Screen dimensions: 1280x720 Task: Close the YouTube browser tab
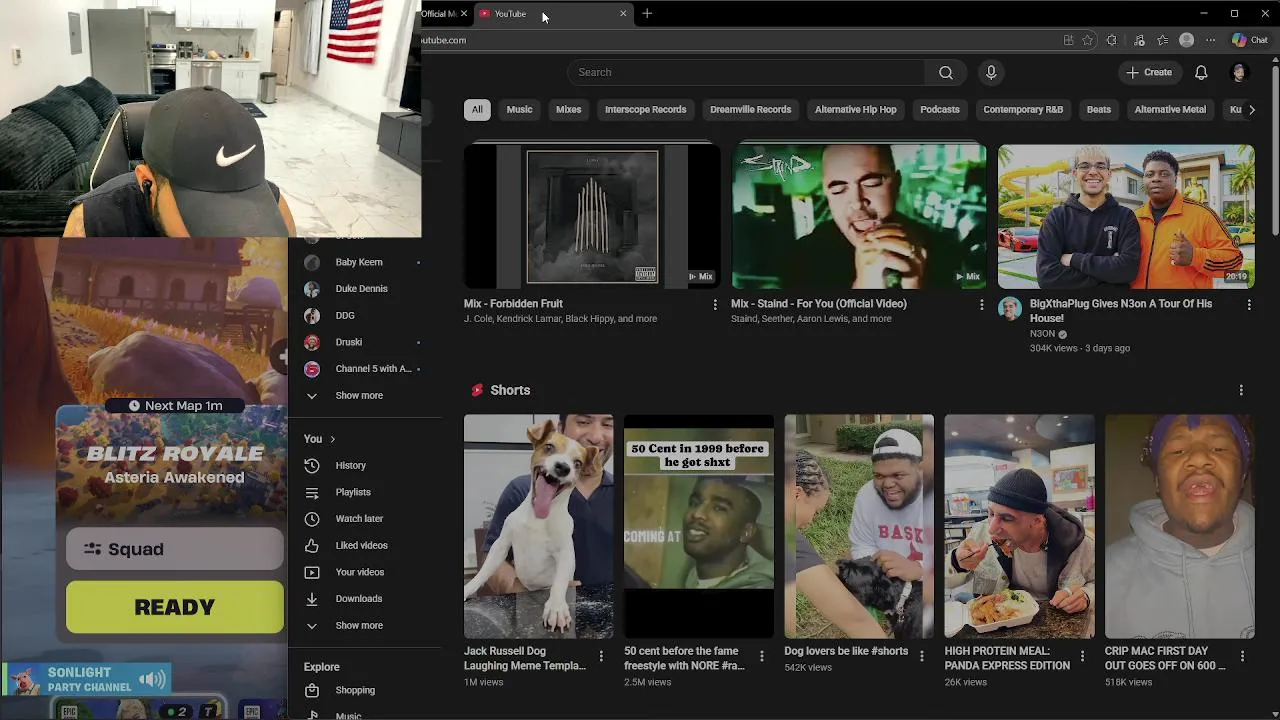tap(623, 13)
